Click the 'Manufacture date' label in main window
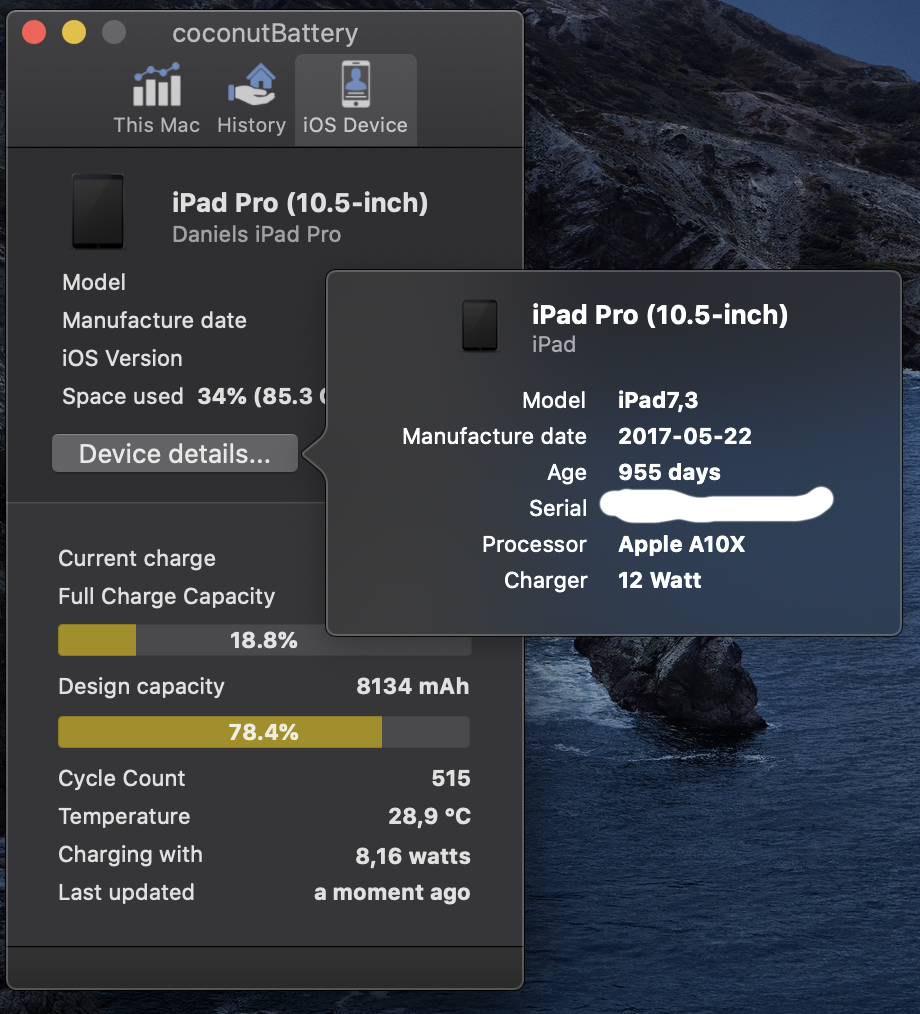The height and width of the screenshot is (1014, 920). click(x=155, y=320)
